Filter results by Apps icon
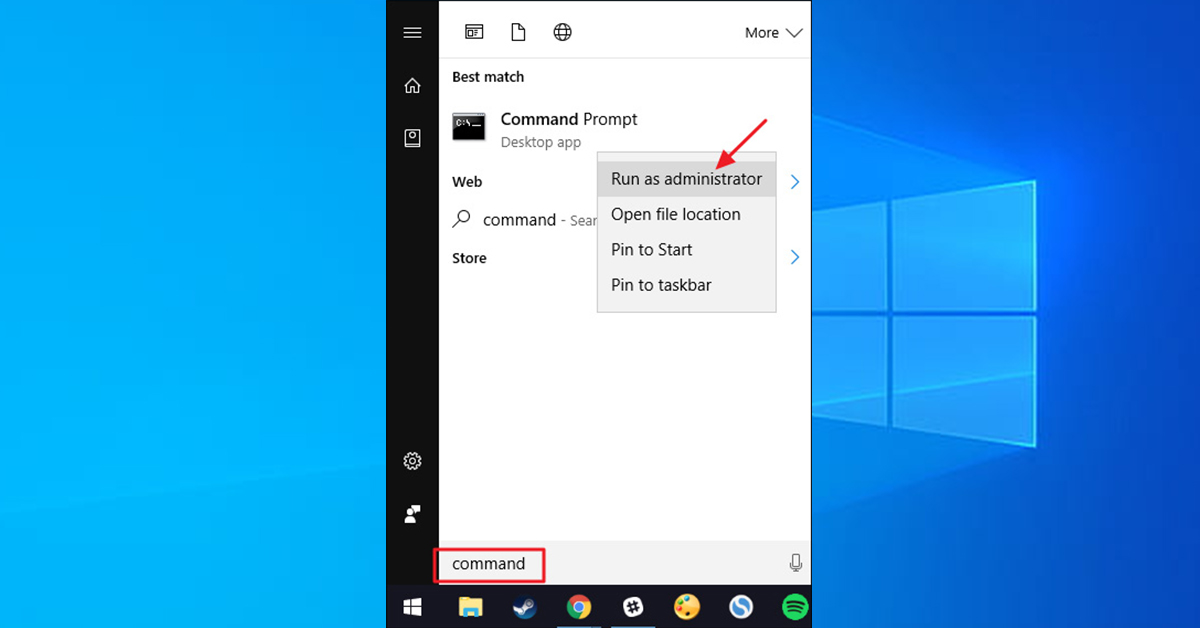This screenshot has width=1200, height=628. [x=474, y=32]
